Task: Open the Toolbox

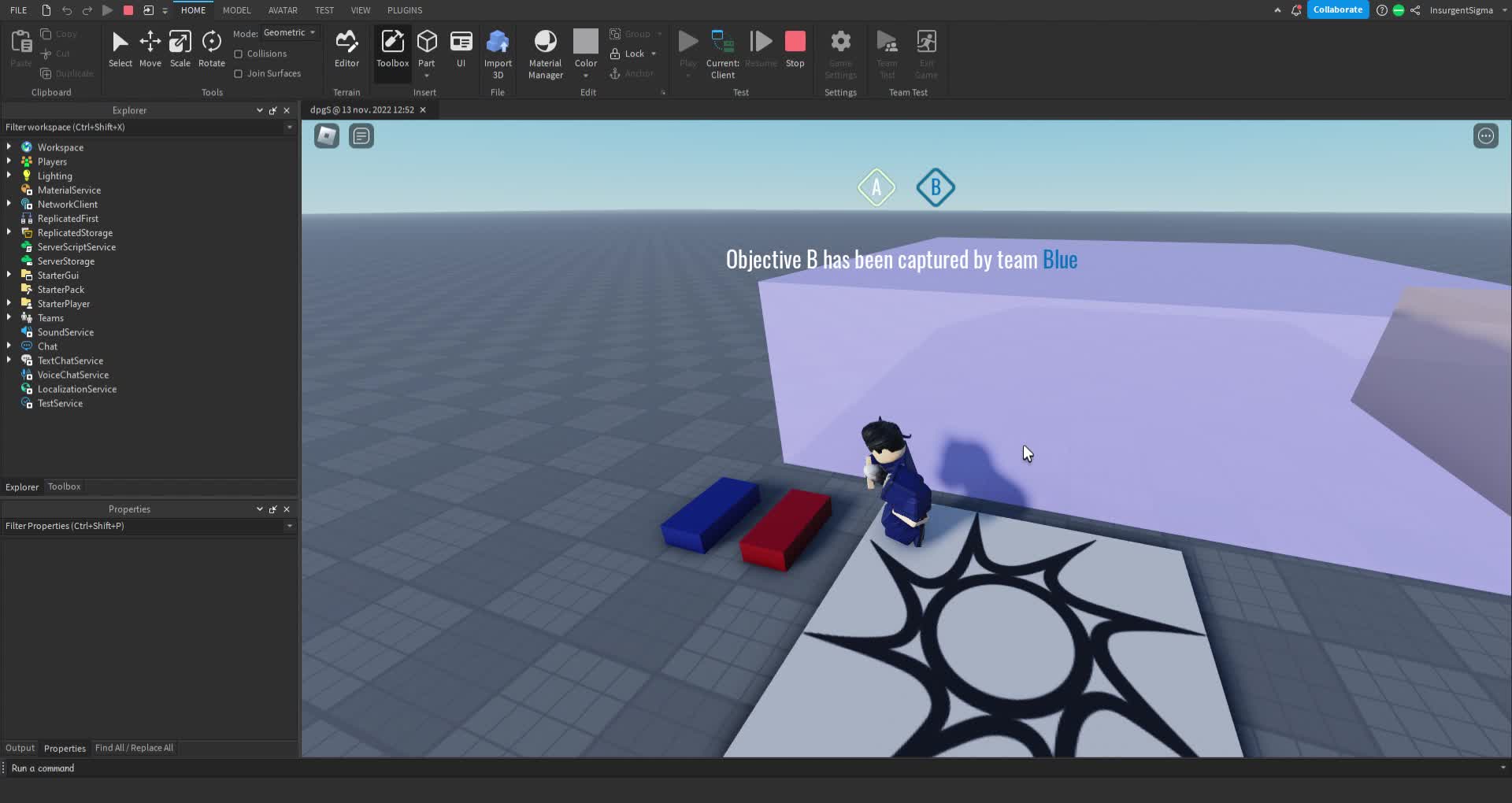Action: (x=391, y=47)
